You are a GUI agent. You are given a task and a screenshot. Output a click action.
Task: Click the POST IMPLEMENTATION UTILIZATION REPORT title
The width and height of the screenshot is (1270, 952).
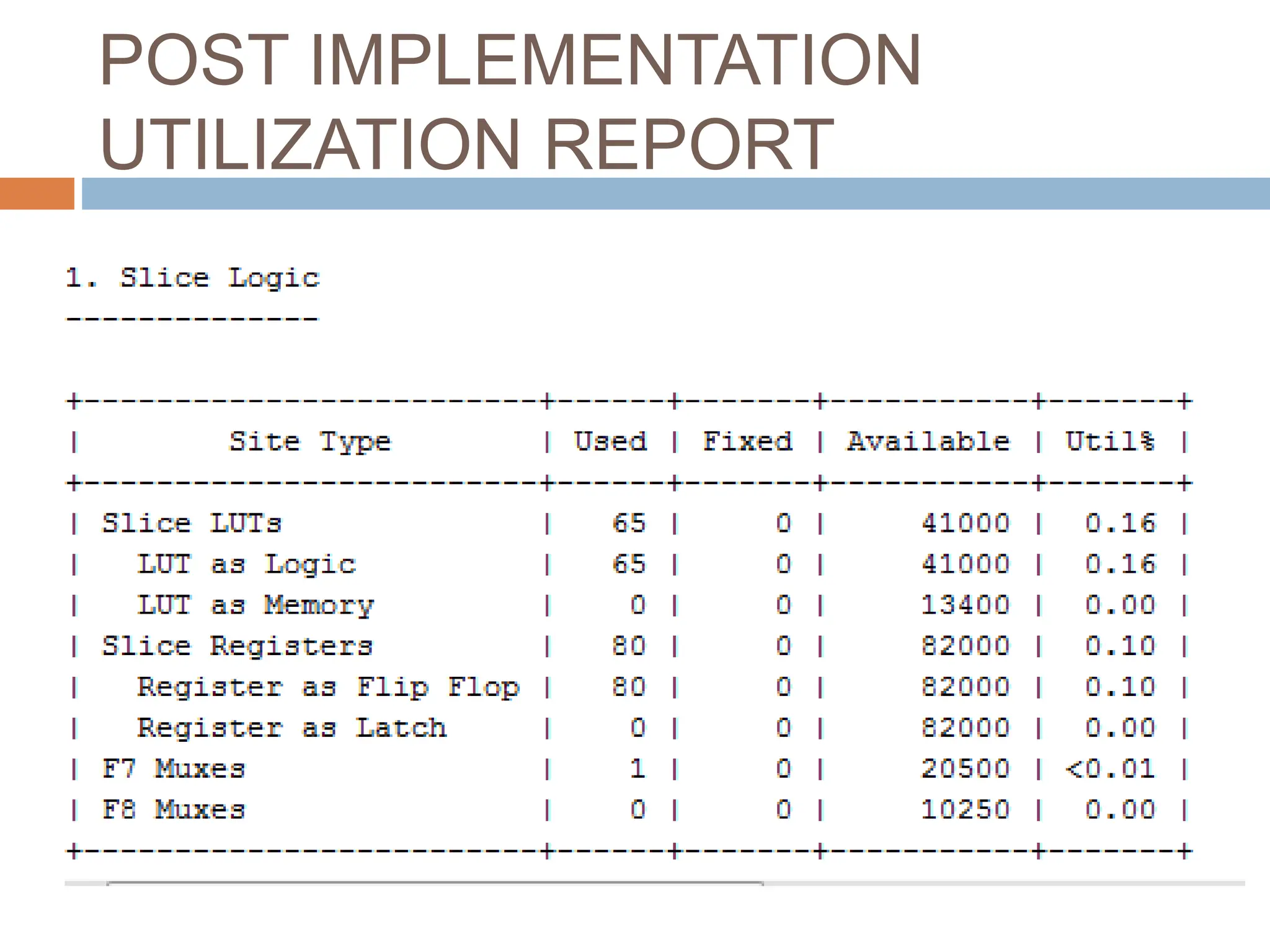pyautogui.click(x=510, y=101)
